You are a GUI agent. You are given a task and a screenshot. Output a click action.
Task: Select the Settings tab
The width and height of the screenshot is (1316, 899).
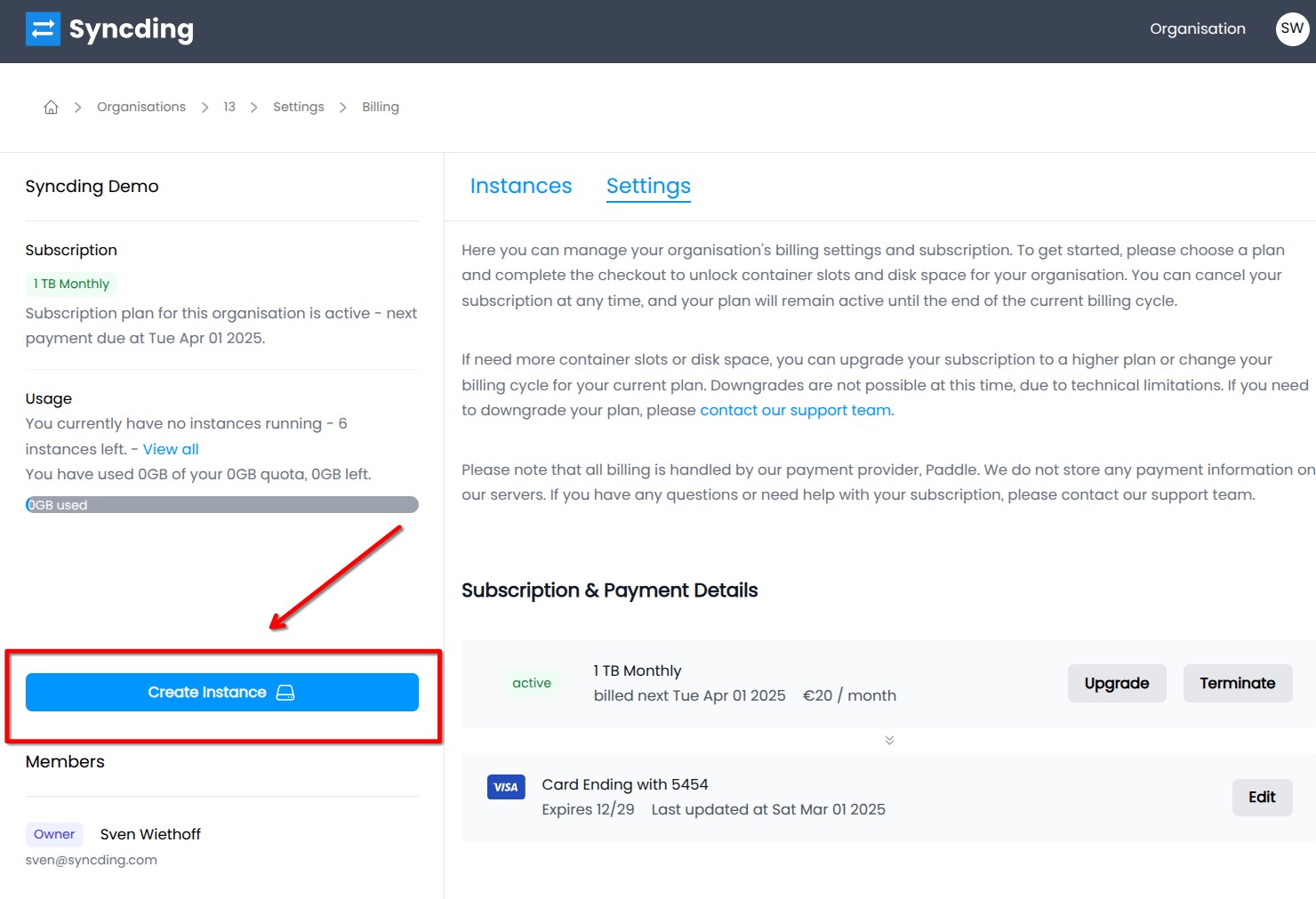(x=647, y=186)
